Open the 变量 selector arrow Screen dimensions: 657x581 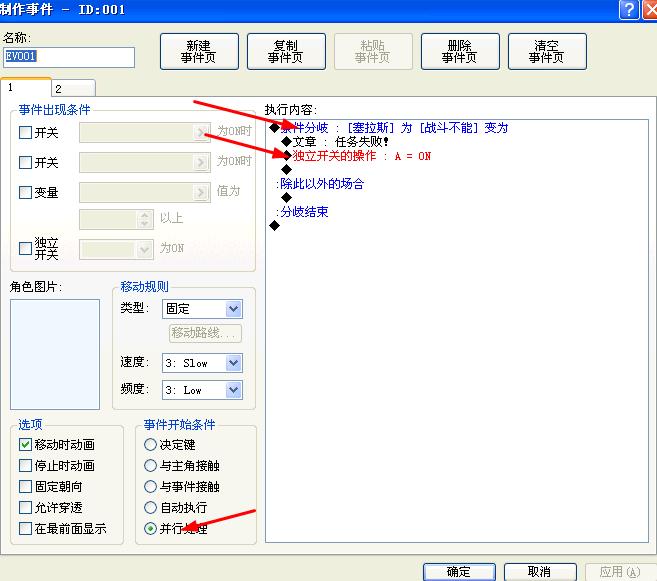(x=201, y=193)
